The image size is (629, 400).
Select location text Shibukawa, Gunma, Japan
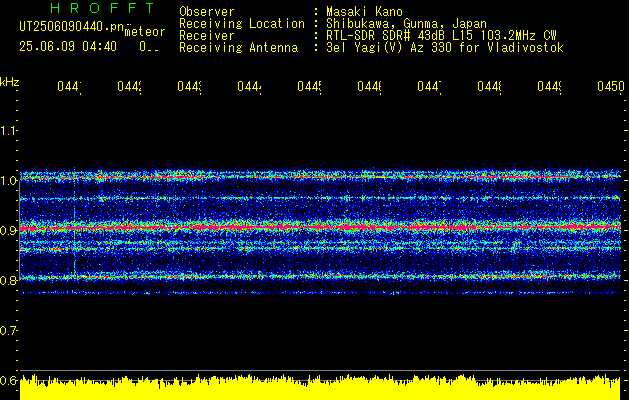point(406,24)
